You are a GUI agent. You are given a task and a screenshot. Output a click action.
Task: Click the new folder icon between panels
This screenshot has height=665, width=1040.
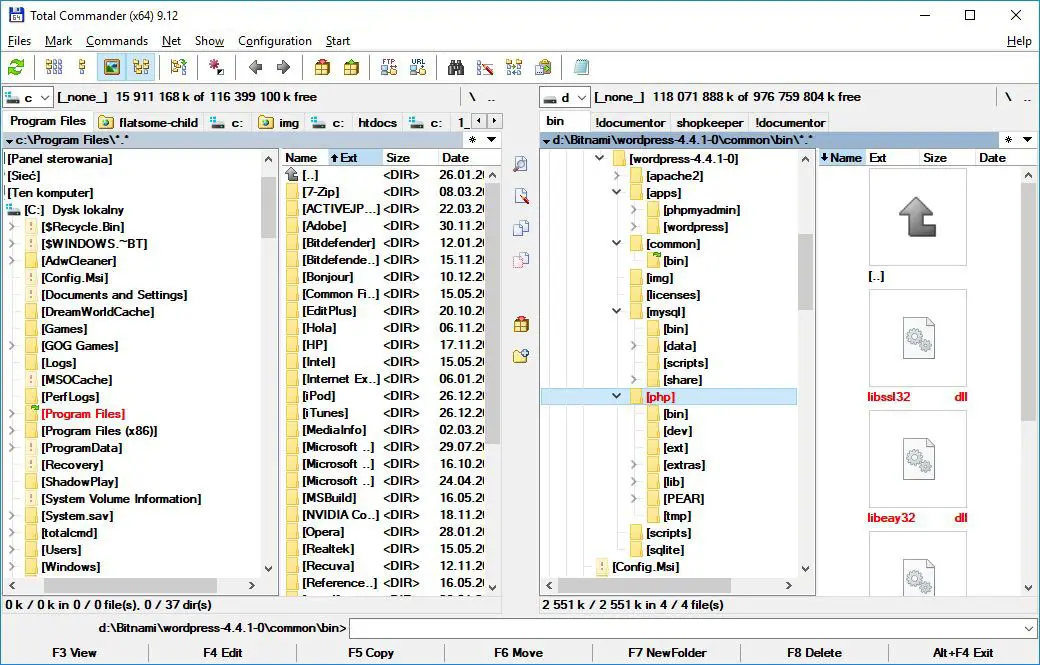tap(521, 356)
